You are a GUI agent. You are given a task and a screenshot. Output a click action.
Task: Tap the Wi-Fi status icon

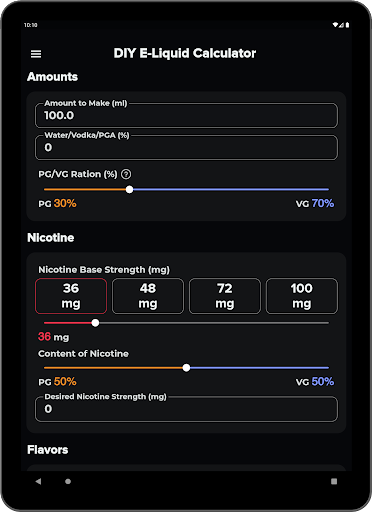[335, 25]
